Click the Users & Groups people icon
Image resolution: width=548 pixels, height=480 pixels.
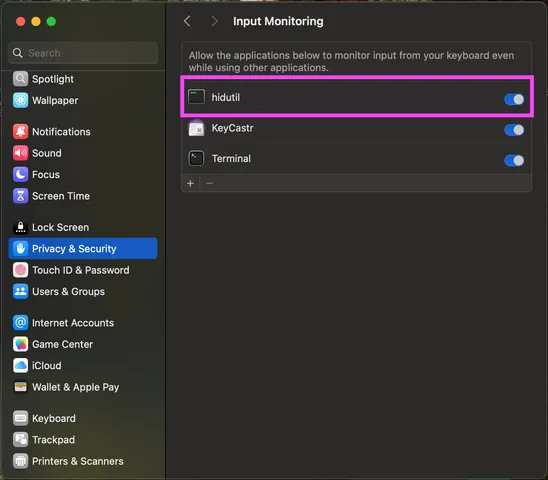coord(20,292)
